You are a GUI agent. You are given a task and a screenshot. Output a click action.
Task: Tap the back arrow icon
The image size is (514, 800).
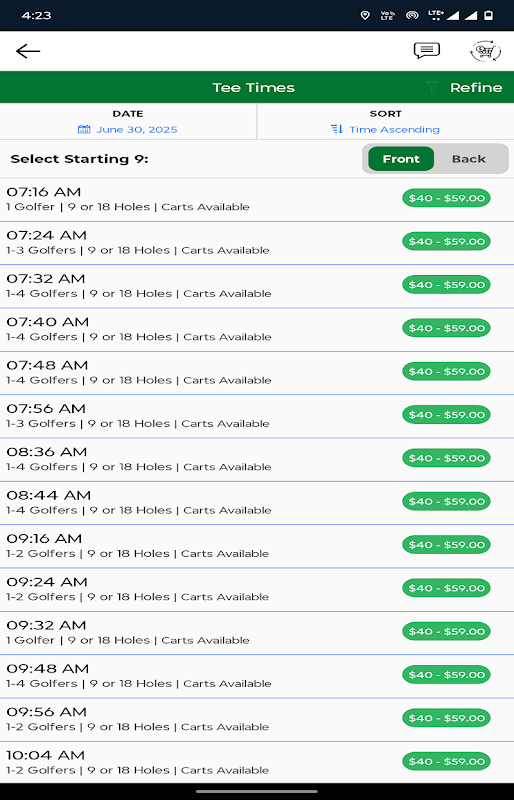28,51
